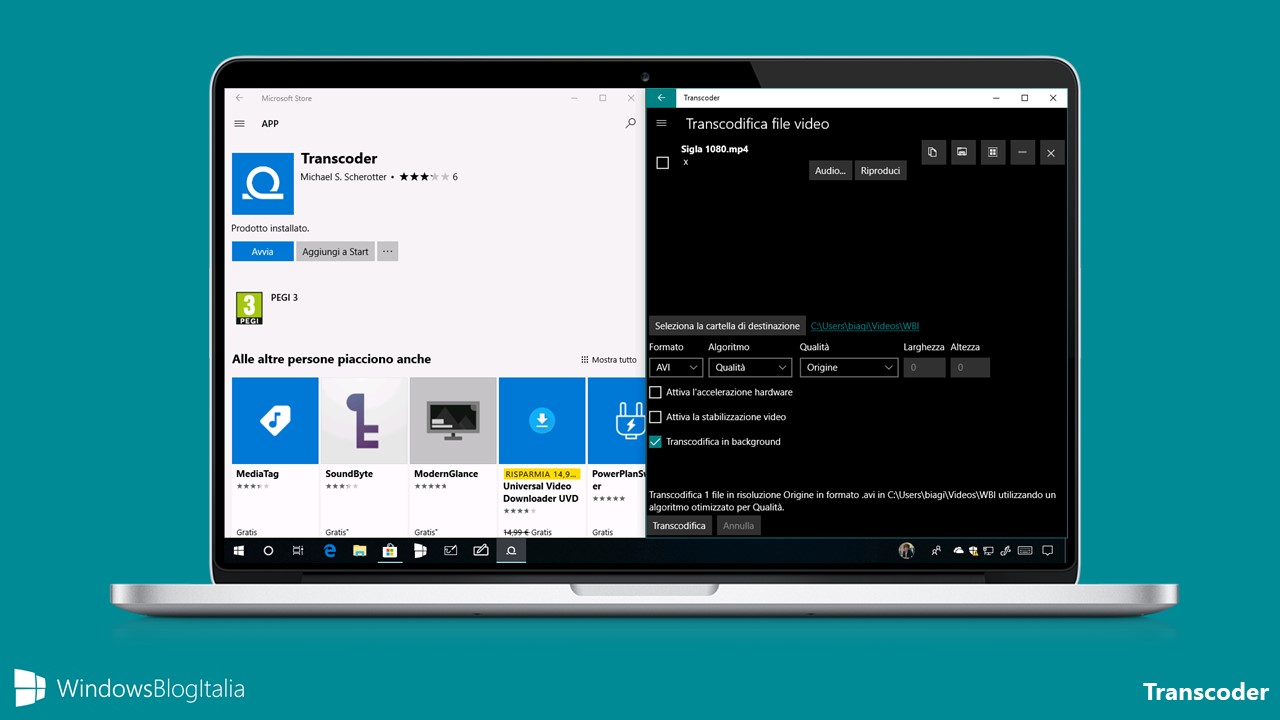
Task: Uncheck Transcodifica in background
Action: click(656, 441)
